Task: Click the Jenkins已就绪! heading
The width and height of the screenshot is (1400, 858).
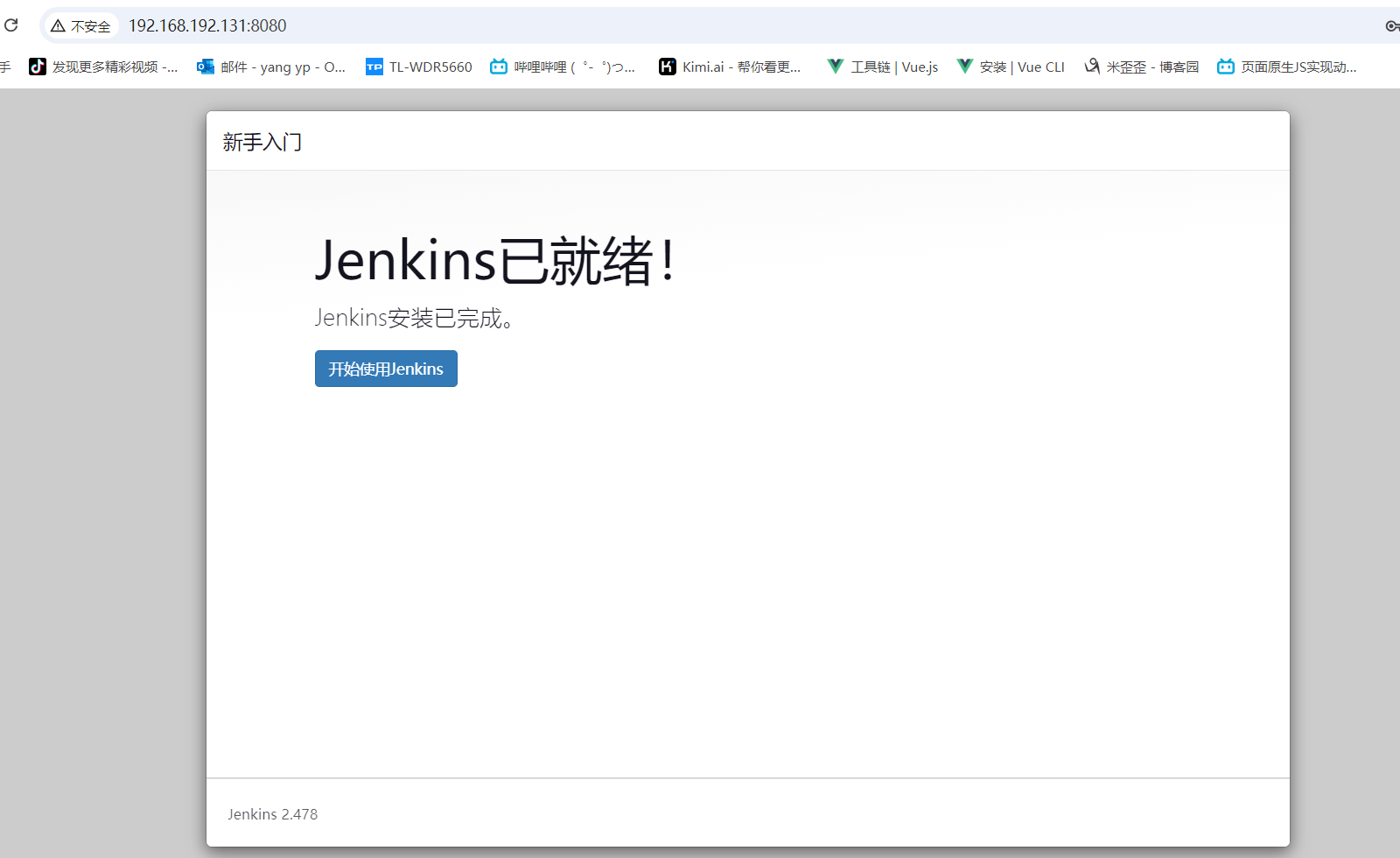Action: coord(495,260)
